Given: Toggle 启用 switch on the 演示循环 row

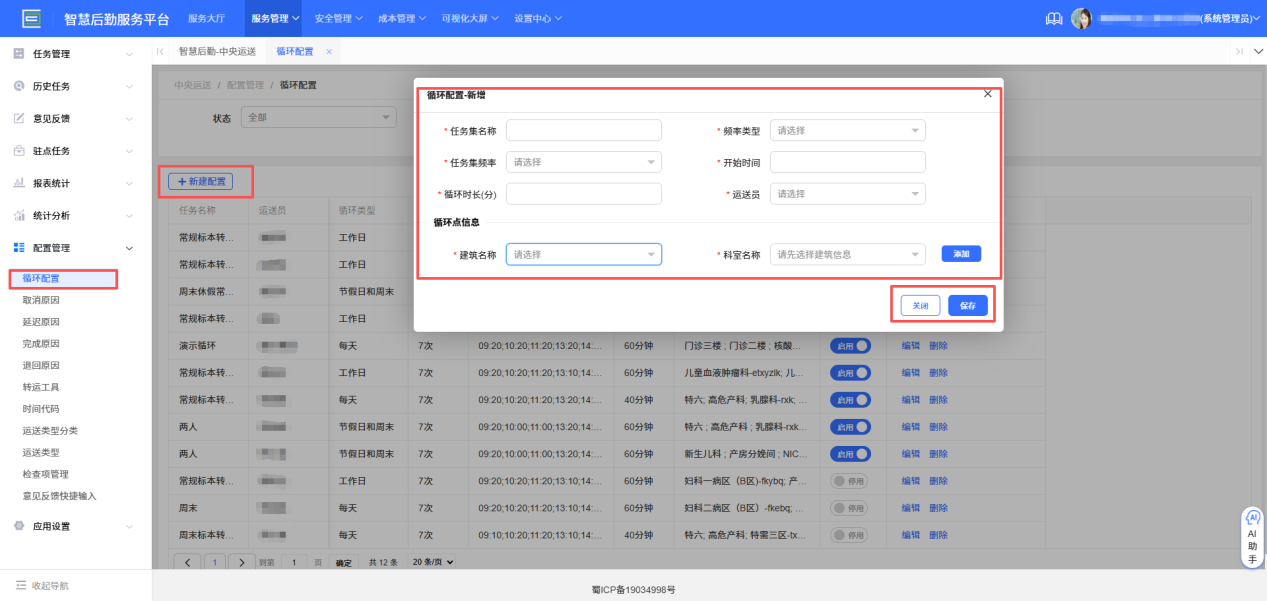Looking at the screenshot, I should pyautogui.click(x=849, y=345).
